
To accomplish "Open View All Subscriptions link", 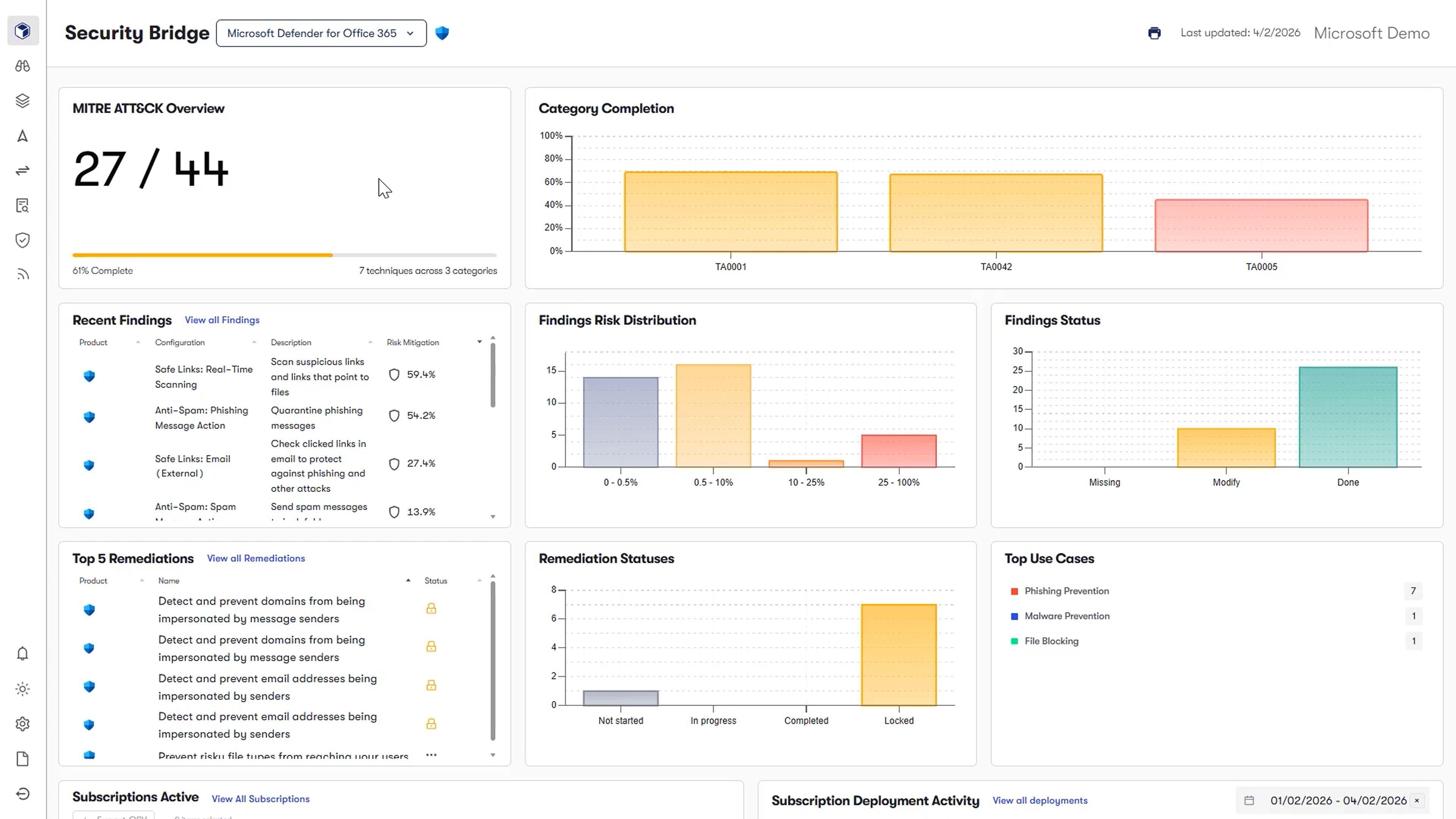I will tap(261, 799).
